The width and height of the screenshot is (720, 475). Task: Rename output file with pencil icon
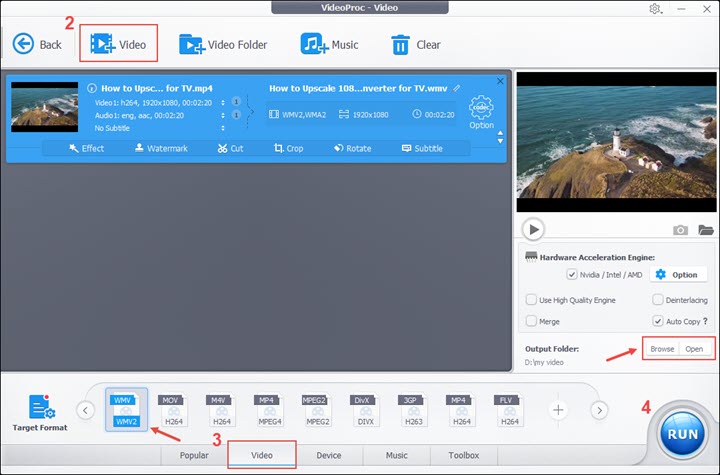pyautogui.click(x=456, y=88)
